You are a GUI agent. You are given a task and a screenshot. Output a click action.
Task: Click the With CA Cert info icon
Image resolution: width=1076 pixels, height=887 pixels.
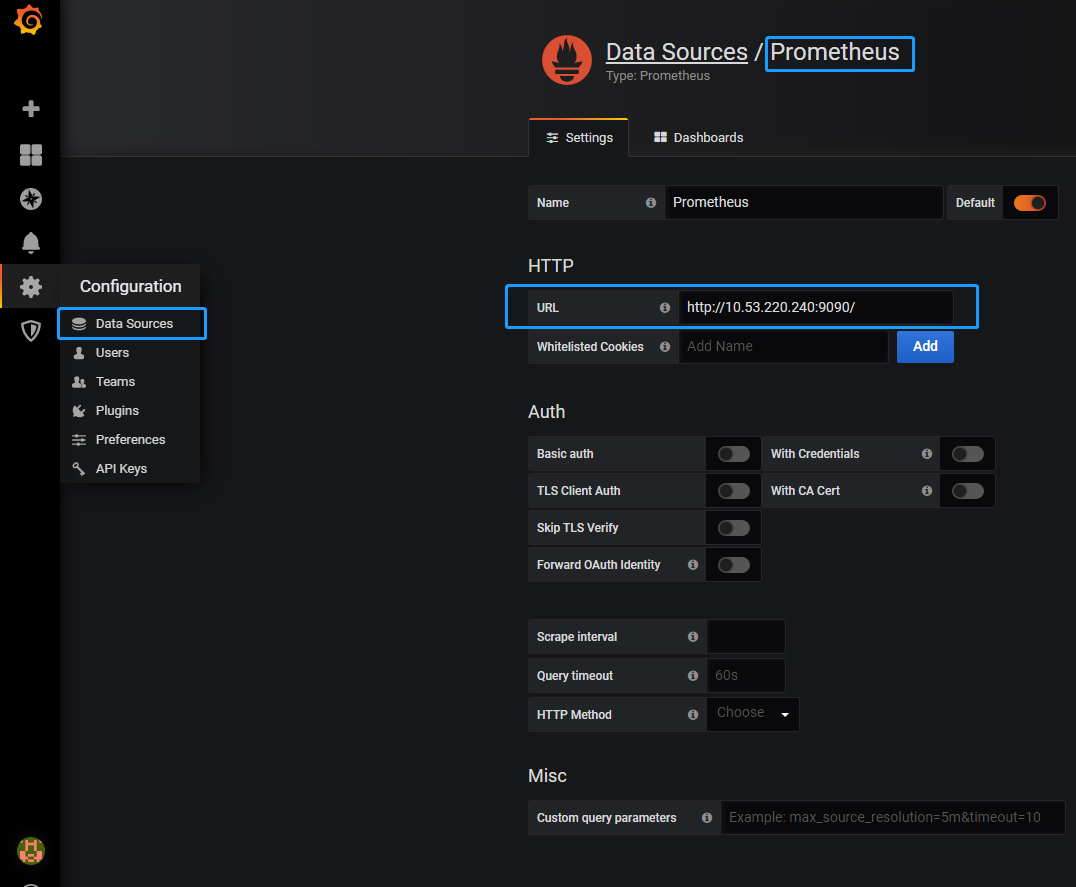(926, 490)
